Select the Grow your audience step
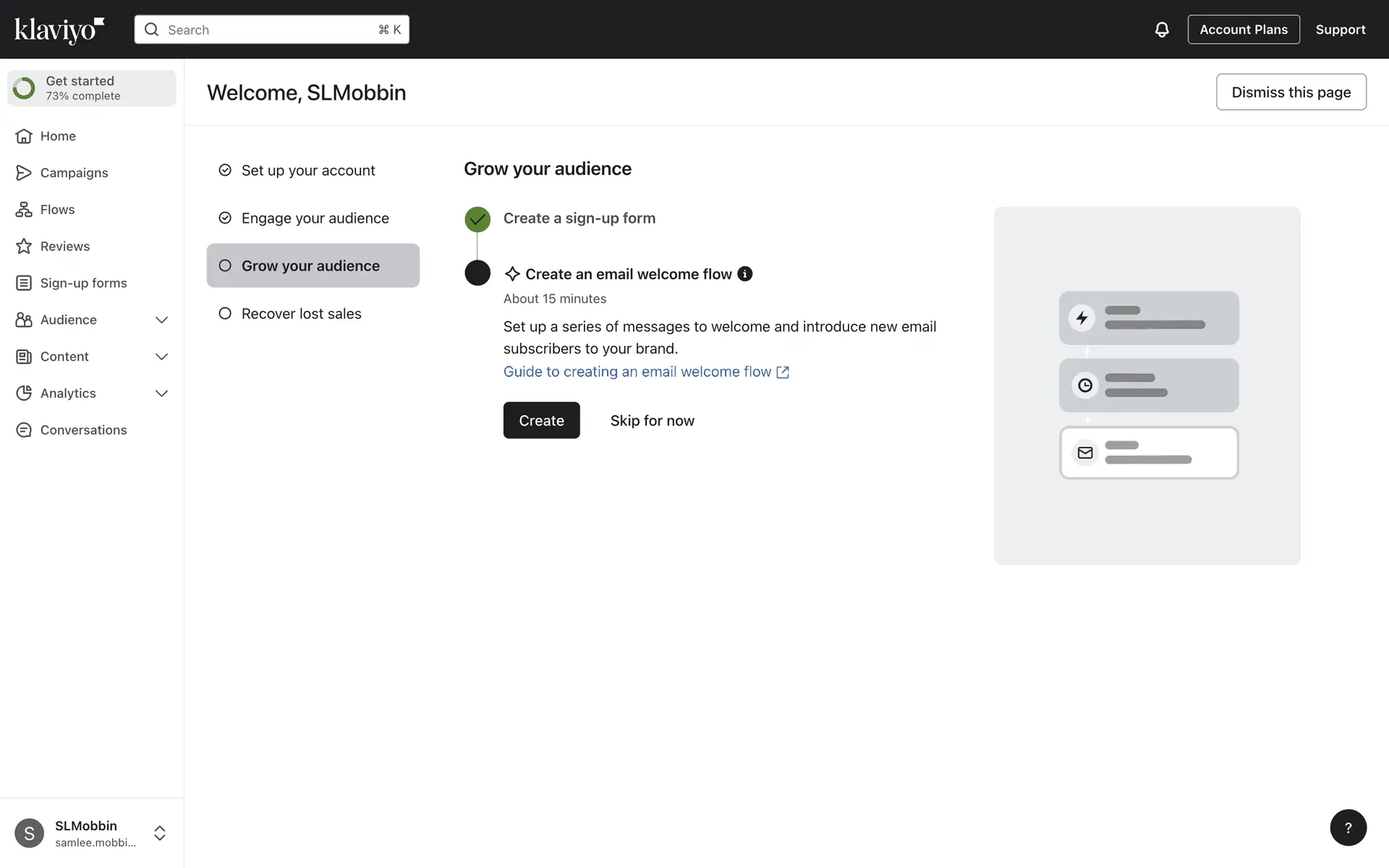 (311, 266)
